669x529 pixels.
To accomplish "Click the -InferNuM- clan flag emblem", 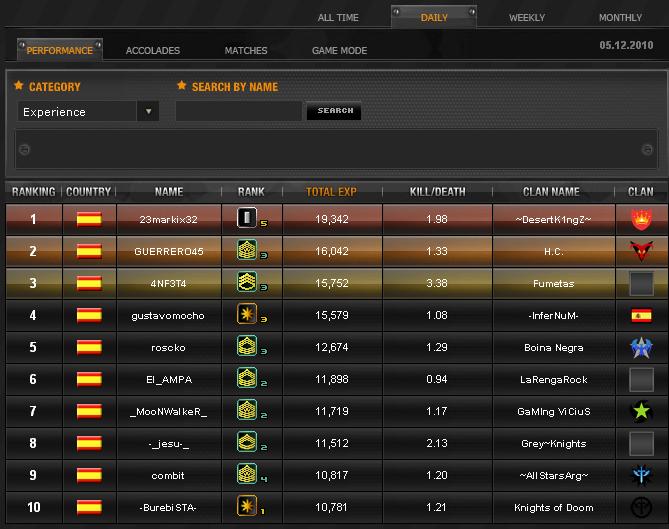I will (641, 315).
